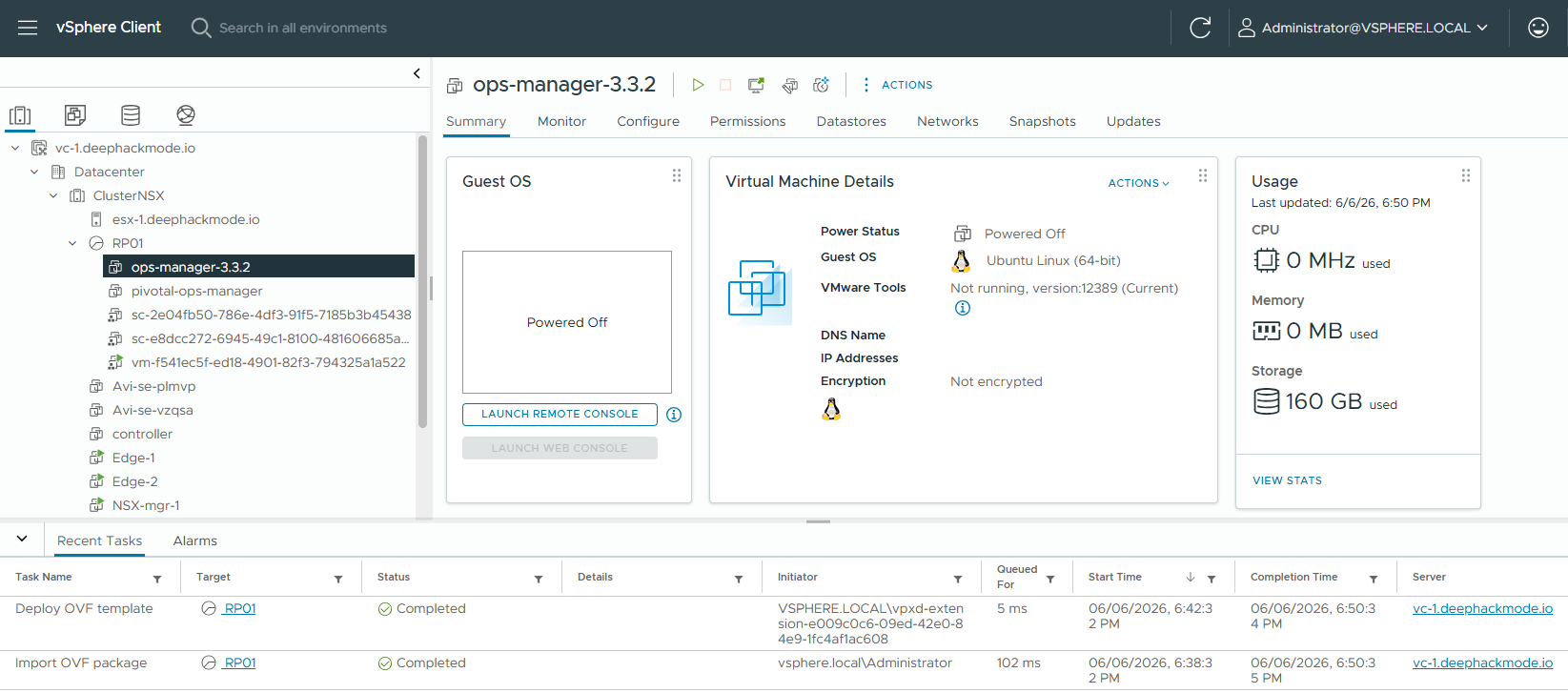Click the bottom panel resize handle
The width and height of the screenshot is (1568, 693).
click(x=818, y=521)
